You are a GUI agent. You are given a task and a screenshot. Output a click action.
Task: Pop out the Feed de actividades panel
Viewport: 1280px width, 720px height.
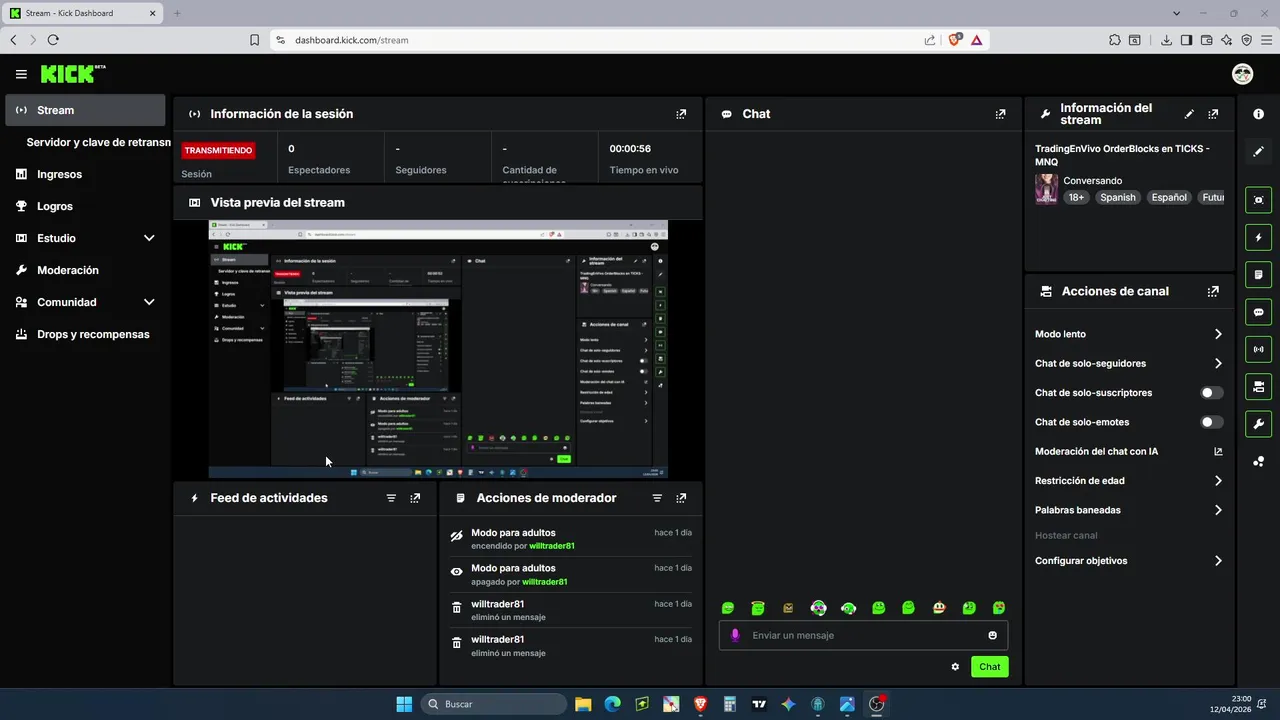coord(415,498)
